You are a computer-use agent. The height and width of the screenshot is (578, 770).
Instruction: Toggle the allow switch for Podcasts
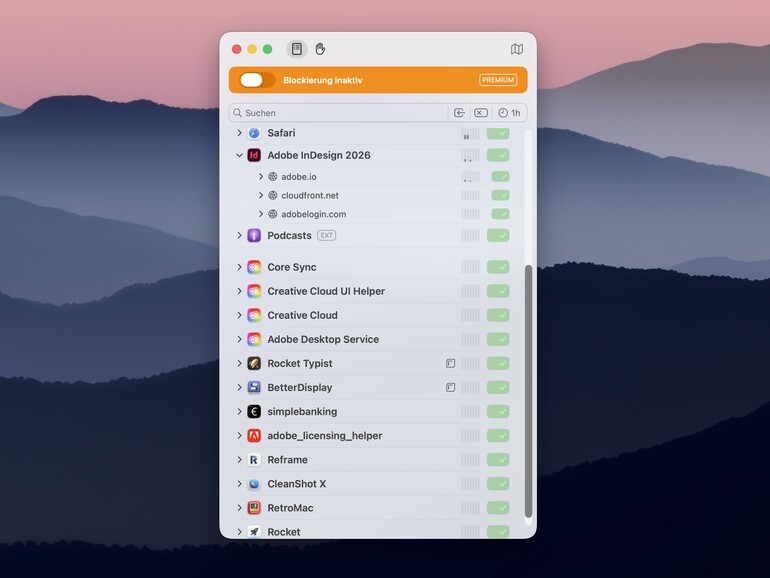tap(498, 236)
